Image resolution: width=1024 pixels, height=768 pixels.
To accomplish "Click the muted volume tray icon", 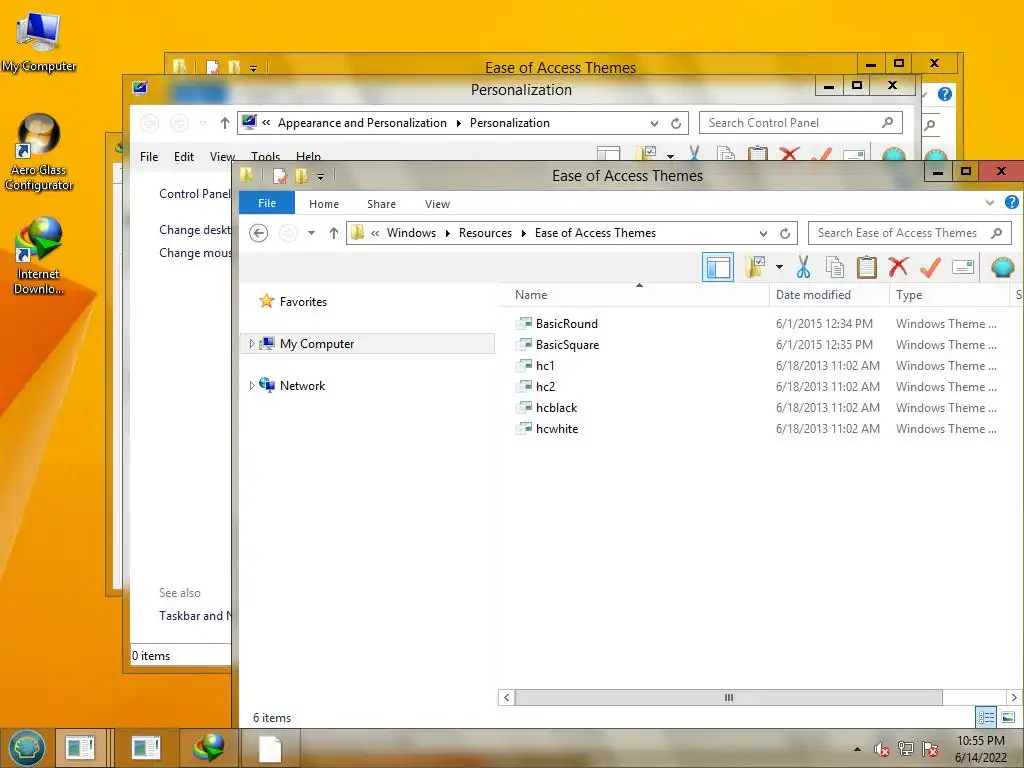I will (882, 748).
